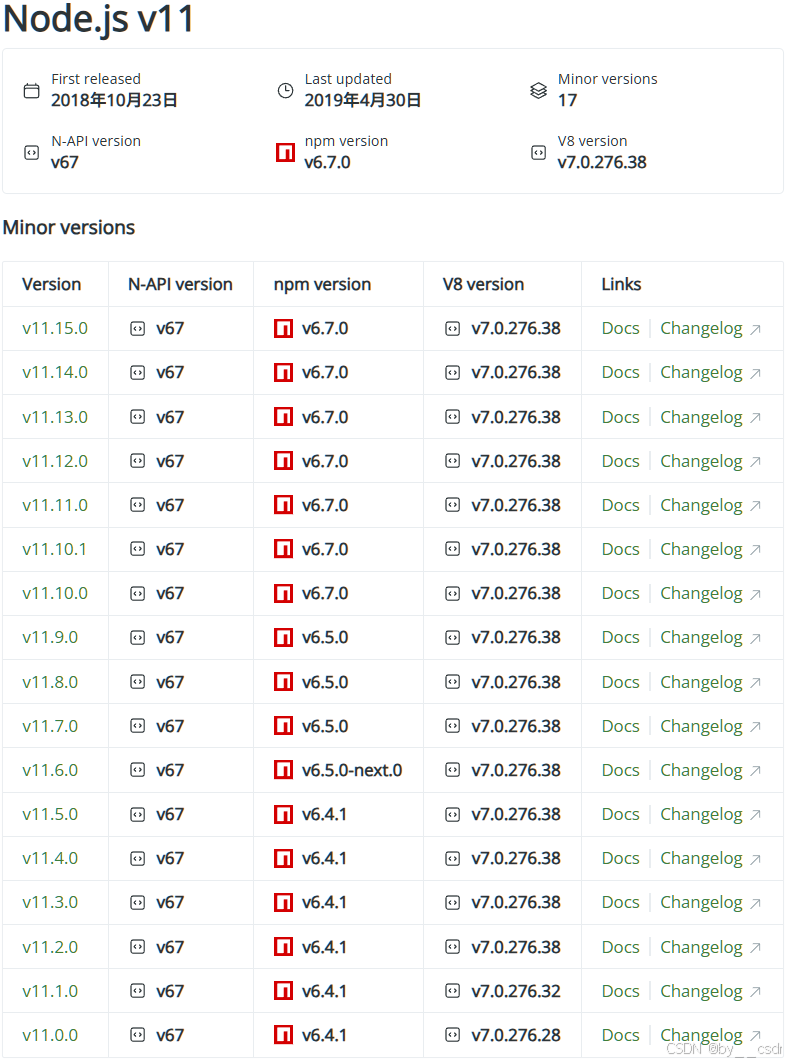This screenshot has width=786, height=1062.
Task: Open Docs for v11.6.0
Action: [621, 770]
